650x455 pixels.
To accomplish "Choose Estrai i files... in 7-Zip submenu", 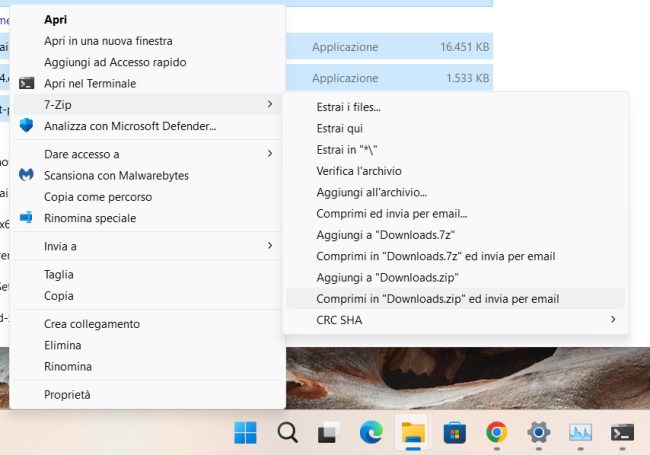I will [x=349, y=107].
